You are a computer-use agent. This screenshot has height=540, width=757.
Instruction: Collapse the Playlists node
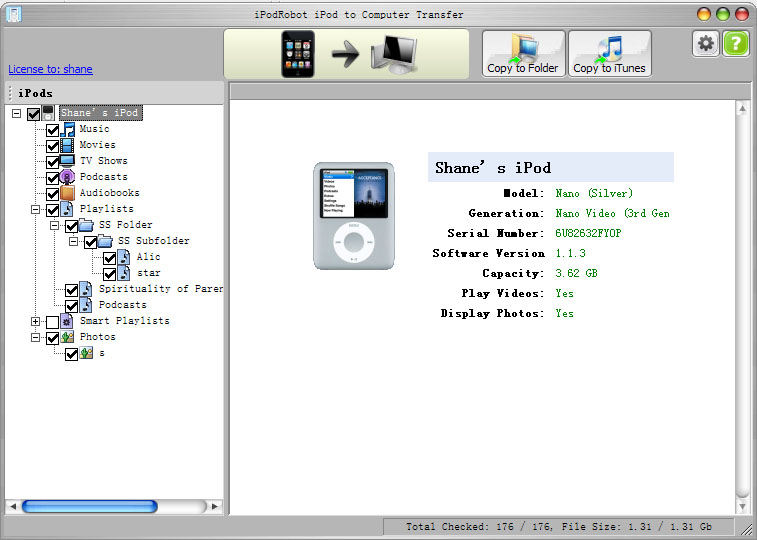[x=35, y=209]
